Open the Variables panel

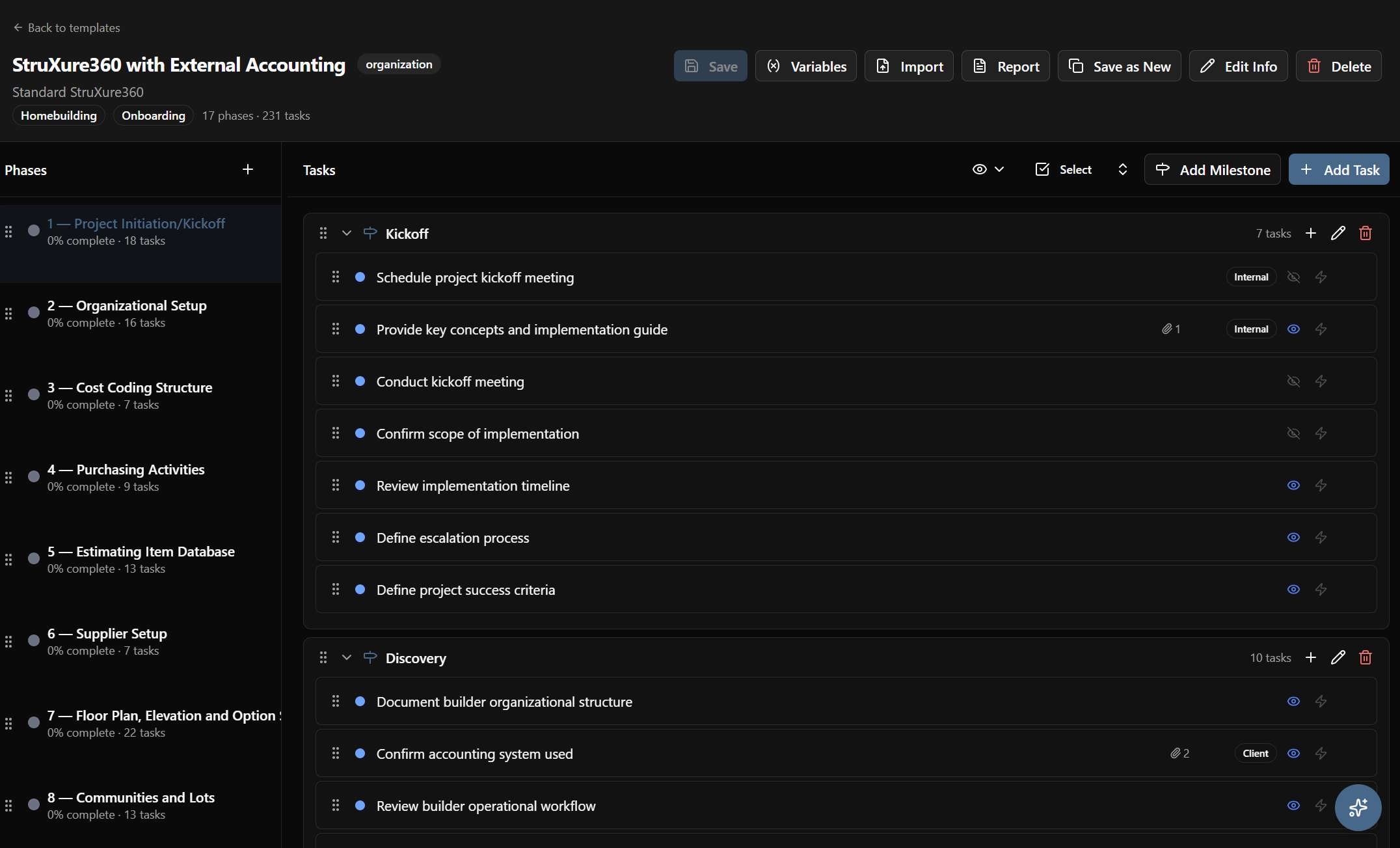(805, 66)
